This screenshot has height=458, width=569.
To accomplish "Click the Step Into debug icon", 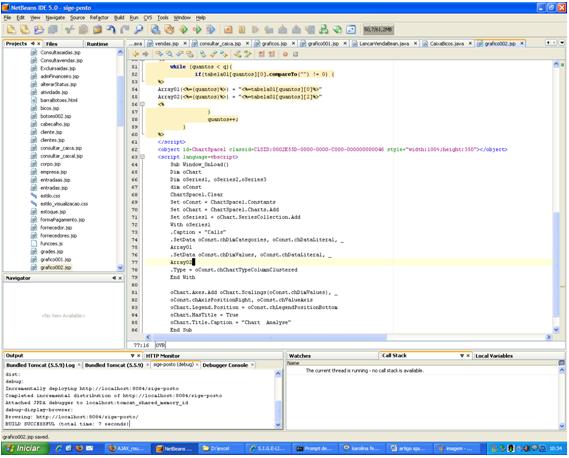I will tap(283, 30).
